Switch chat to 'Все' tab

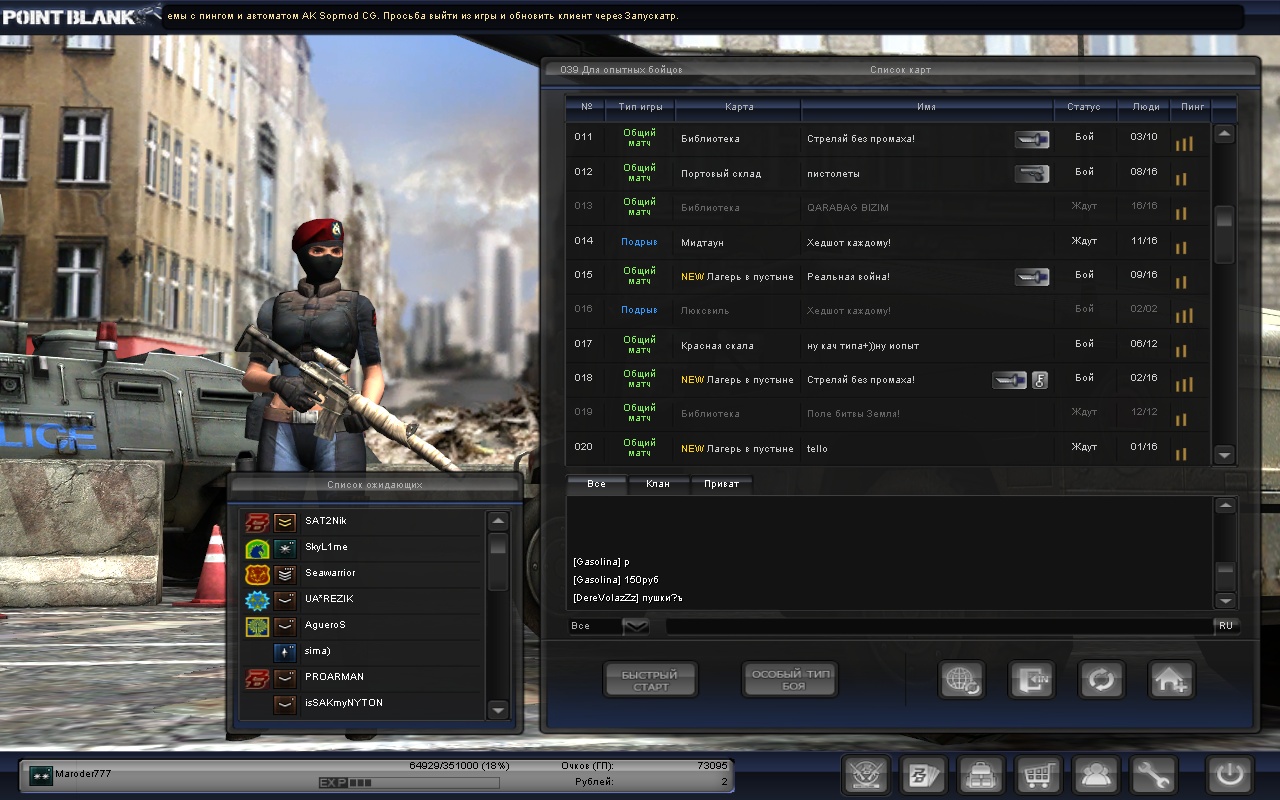tap(597, 484)
